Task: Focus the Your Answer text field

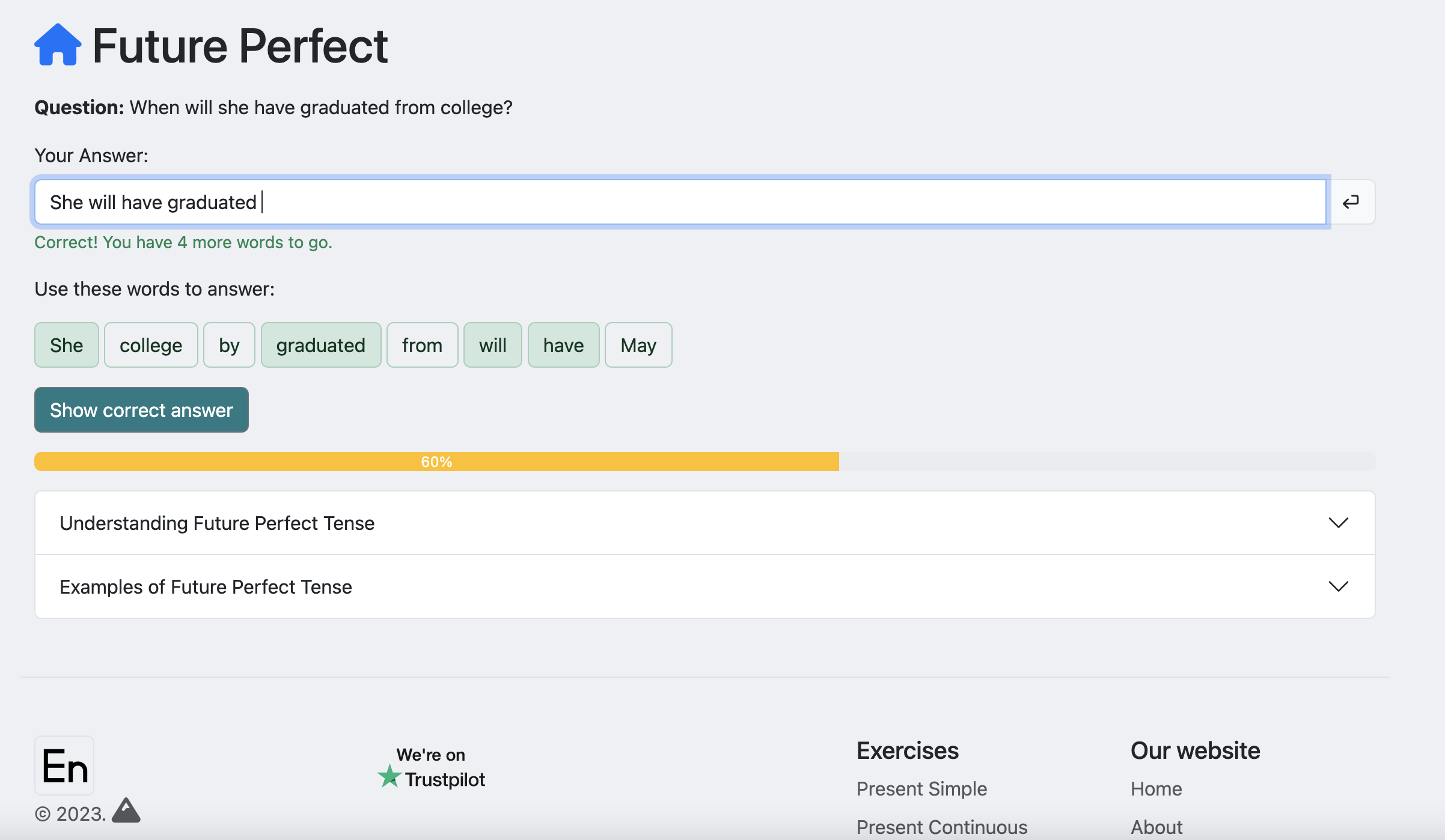Action: [x=679, y=202]
